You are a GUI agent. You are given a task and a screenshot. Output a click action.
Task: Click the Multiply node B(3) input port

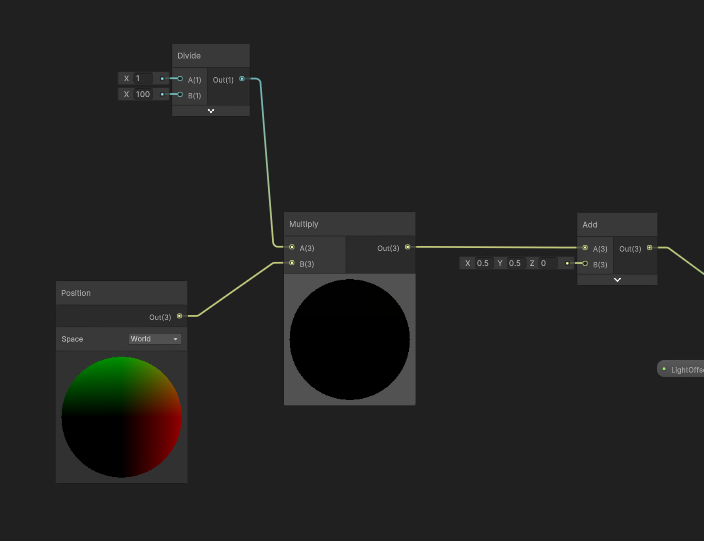(x=292, y=263)
